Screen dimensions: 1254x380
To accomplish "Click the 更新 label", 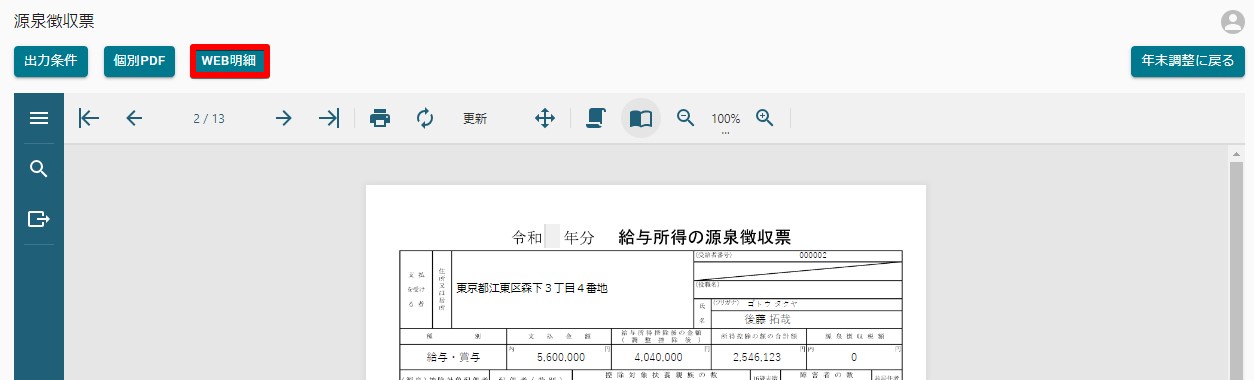I will (x=474, y=118).
